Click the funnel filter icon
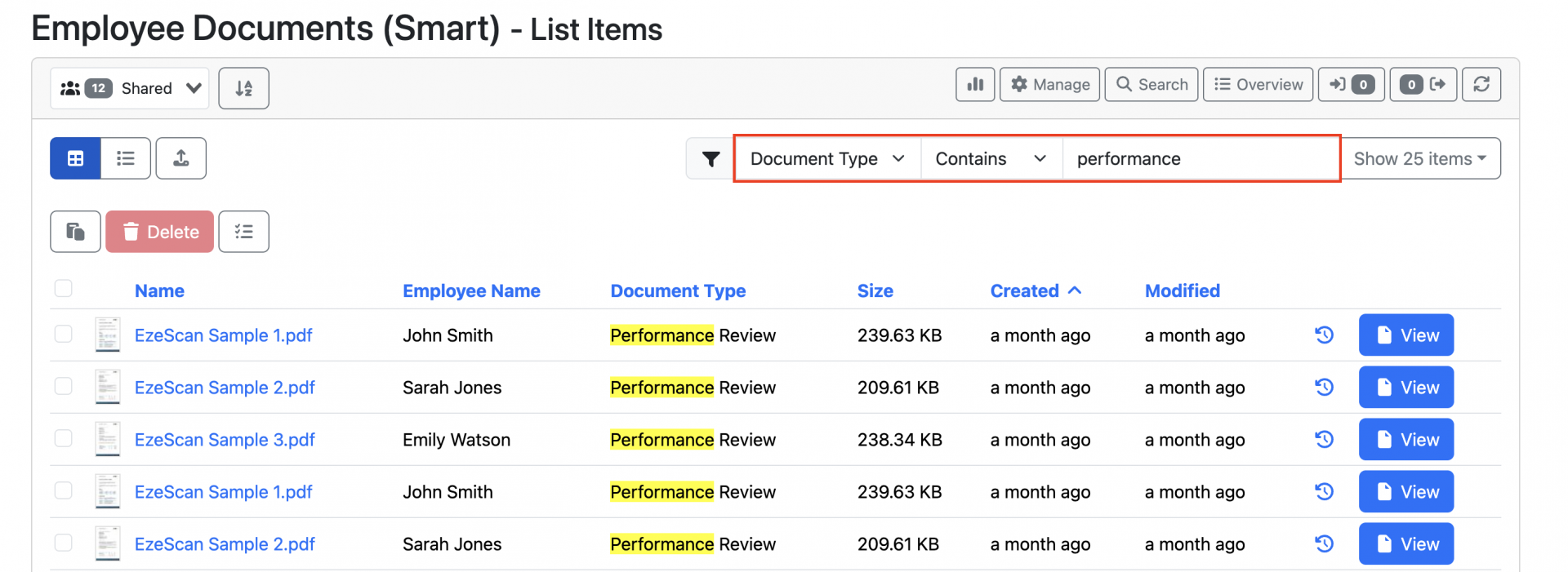 tap(710, 158)
